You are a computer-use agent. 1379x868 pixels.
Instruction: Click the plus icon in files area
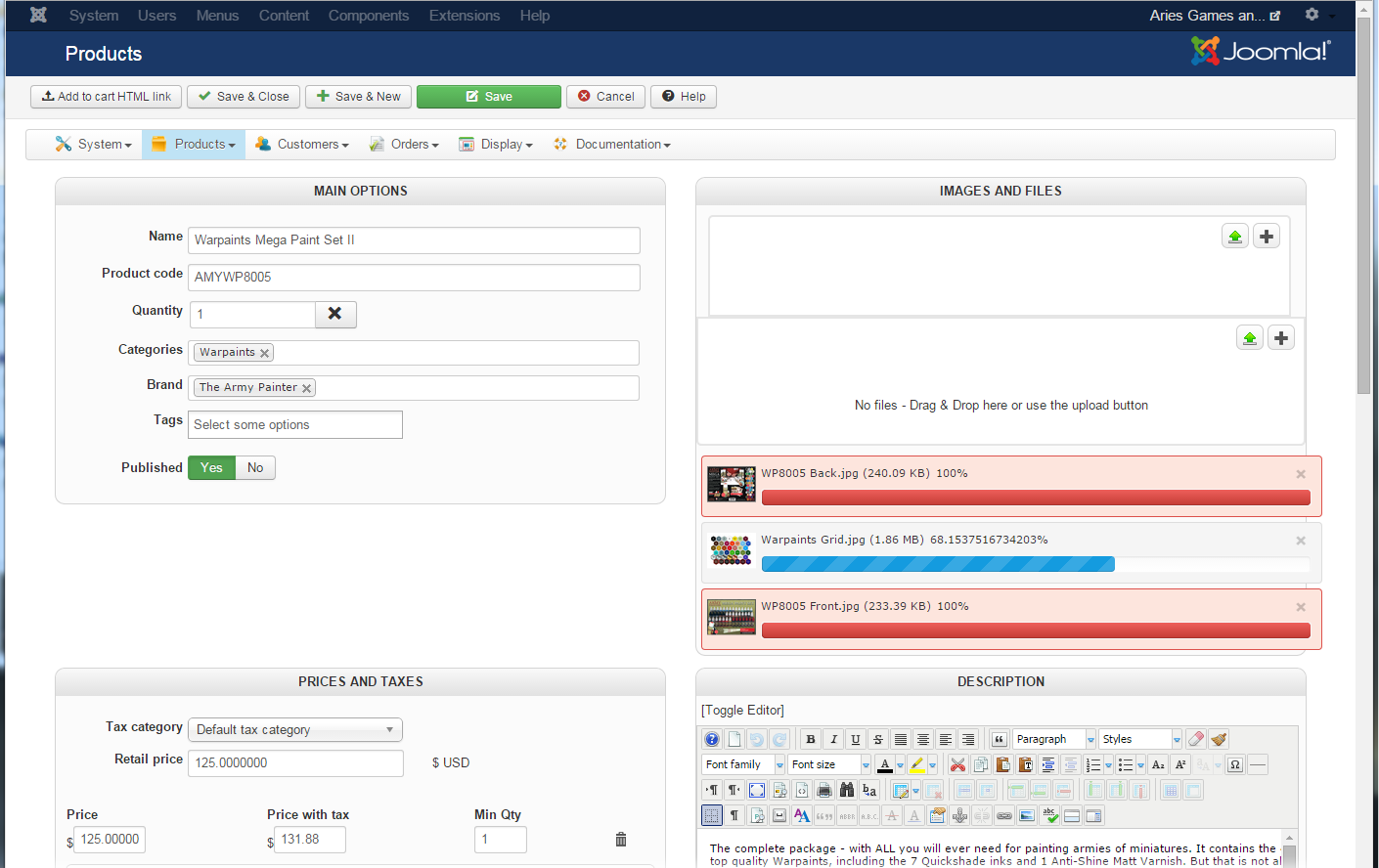[x=1281, y=338]
